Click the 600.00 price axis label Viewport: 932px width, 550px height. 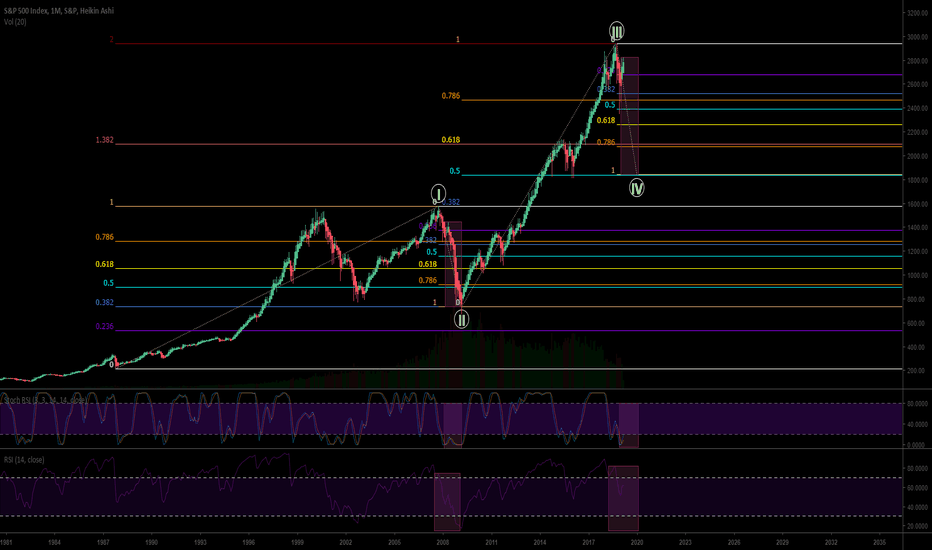(x=918, y=323)
